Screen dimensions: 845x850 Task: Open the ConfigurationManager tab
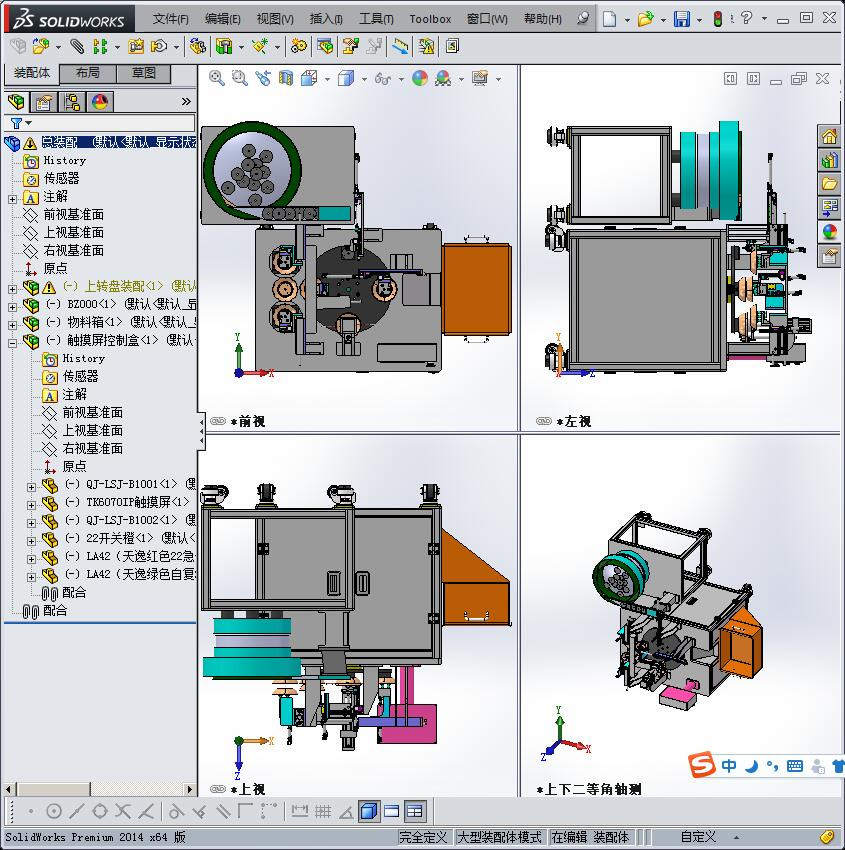(x=72, y=102)
